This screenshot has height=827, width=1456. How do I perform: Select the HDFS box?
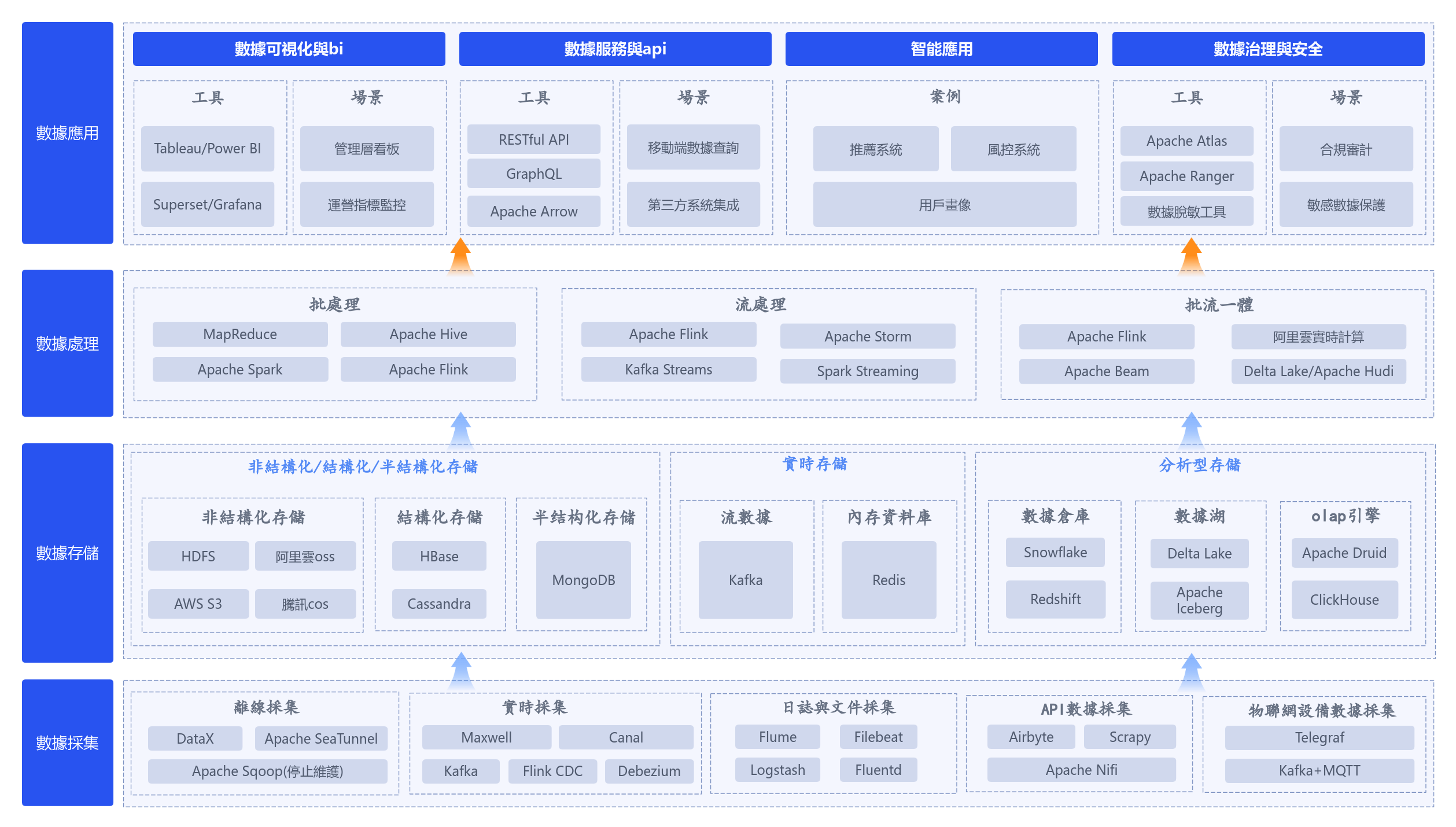pos(198,556)
